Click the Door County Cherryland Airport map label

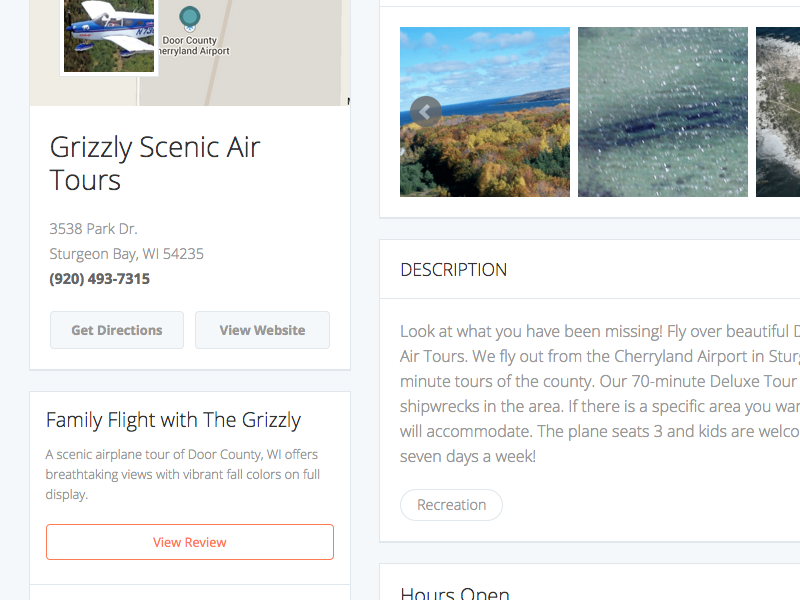pyautogui.click(x=195, y=46)
